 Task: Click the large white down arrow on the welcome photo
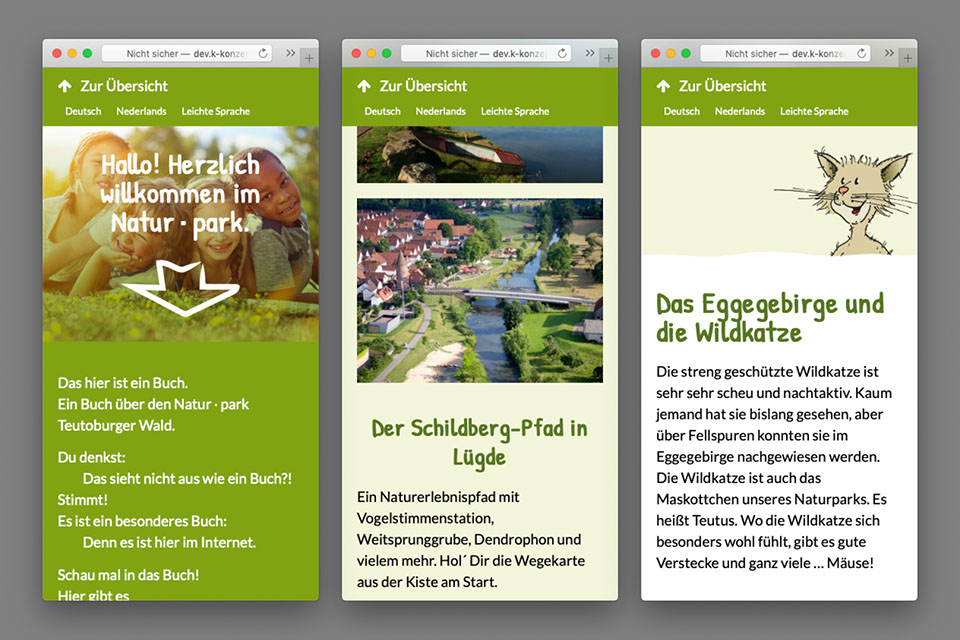(x=181, y=289)
